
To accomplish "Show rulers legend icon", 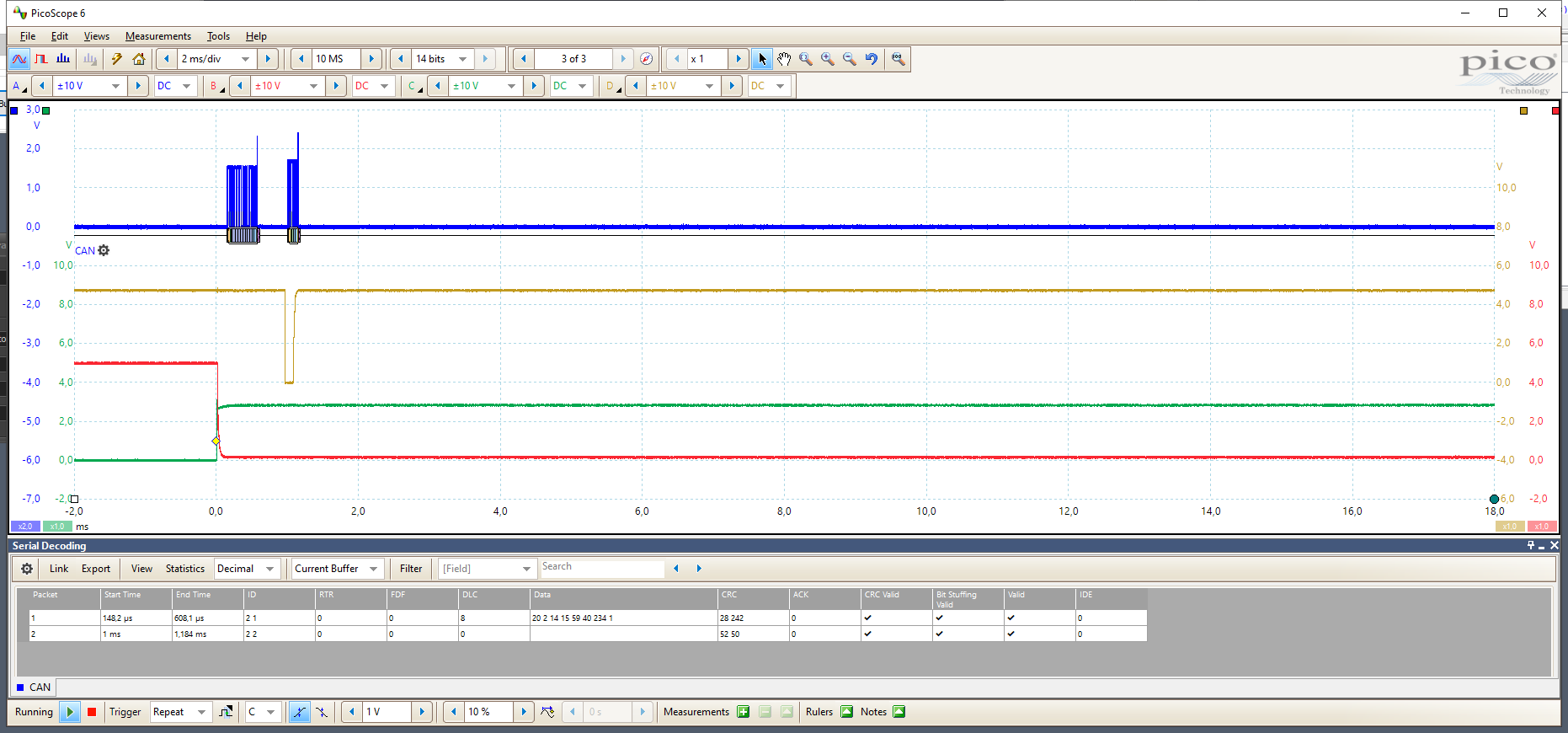I will [846, 712].
